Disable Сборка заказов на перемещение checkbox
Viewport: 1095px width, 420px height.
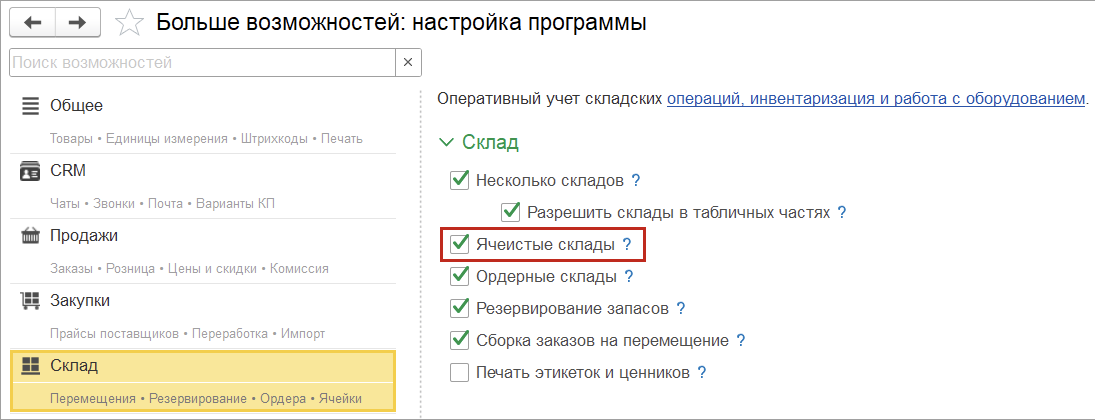[460, 340]
